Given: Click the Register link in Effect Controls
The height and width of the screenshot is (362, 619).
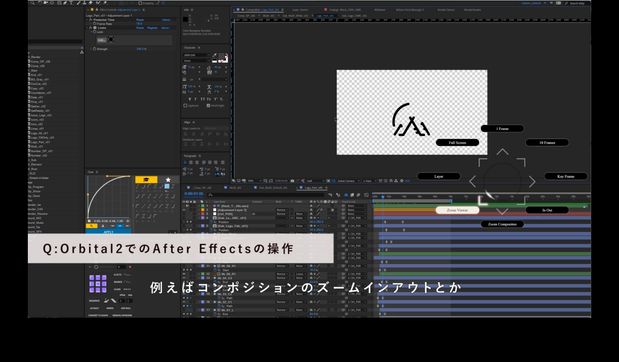Looking at the screenshot, I should (x=152, y=28).
